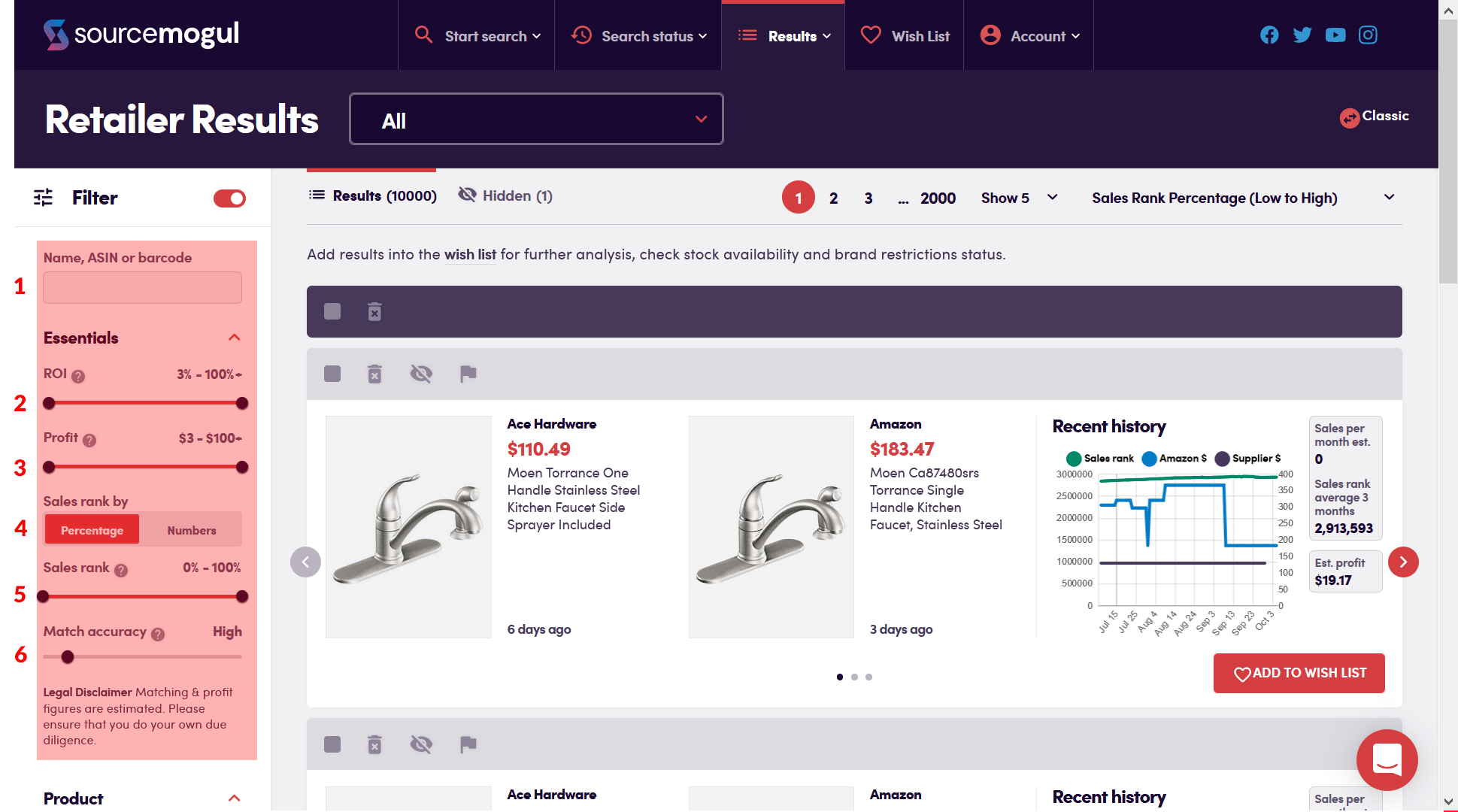This screenshot has height=812, width=1458.
Task: Click the SourceMogul logo
Action: coord(141,35)
